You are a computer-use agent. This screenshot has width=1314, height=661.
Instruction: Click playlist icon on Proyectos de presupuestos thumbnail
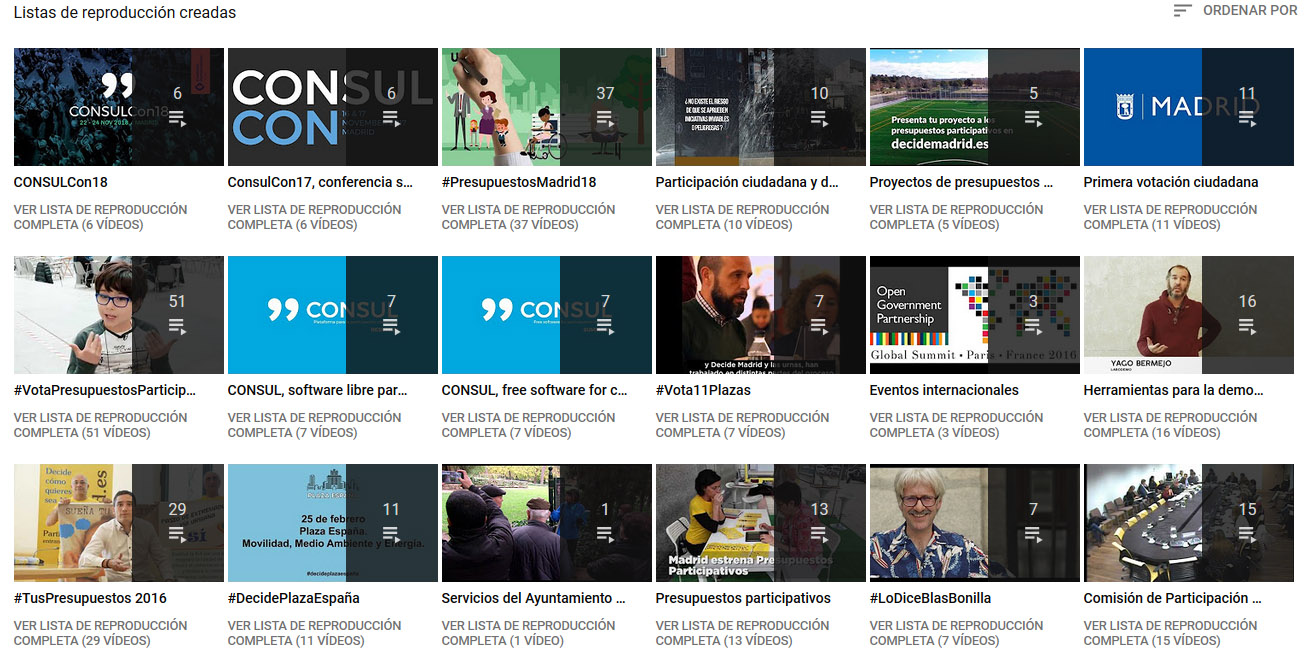click(x=1033, y=118)
